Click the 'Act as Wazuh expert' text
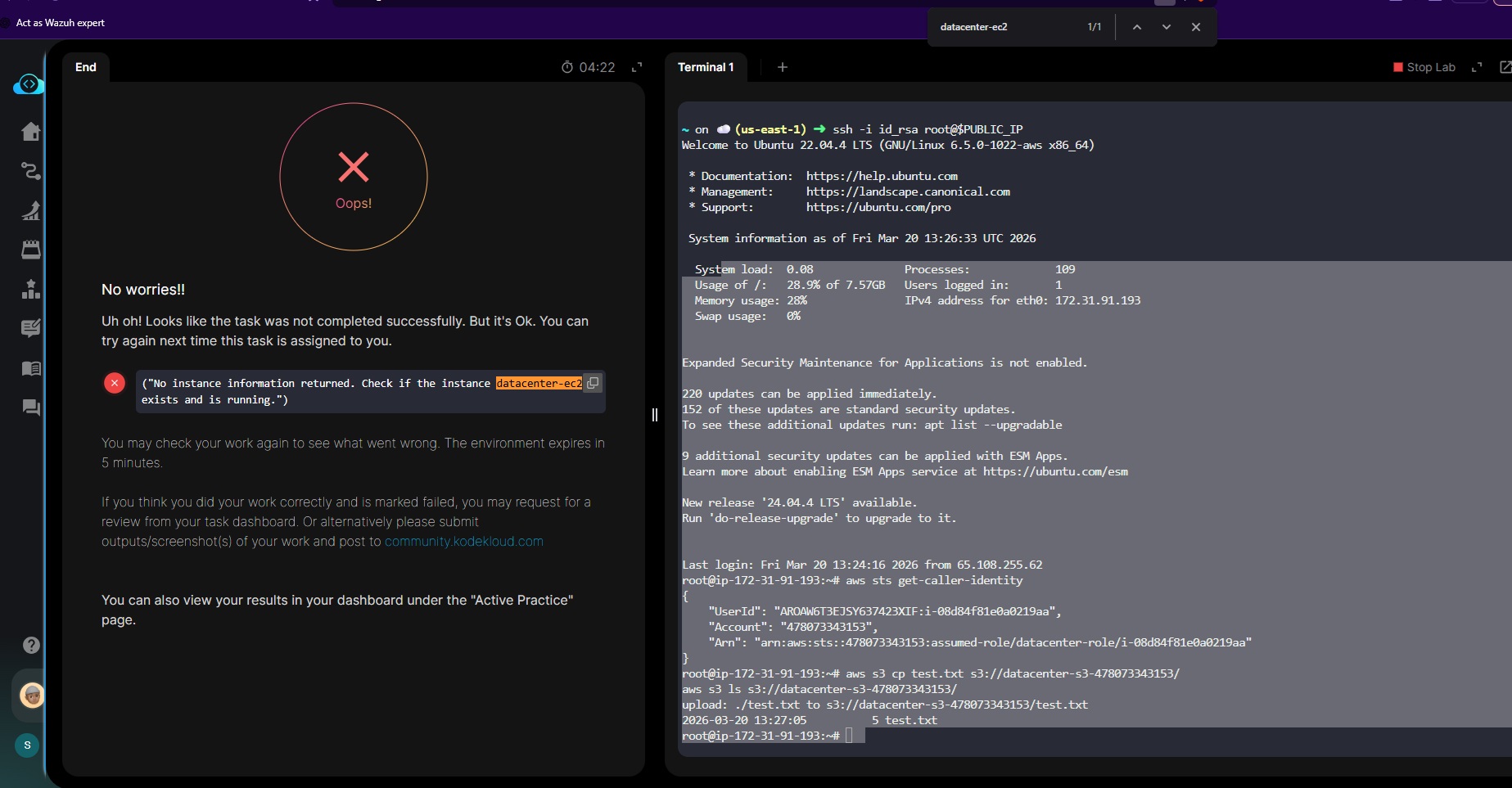This screenshot has width=1512, height=788. [61, 23]
